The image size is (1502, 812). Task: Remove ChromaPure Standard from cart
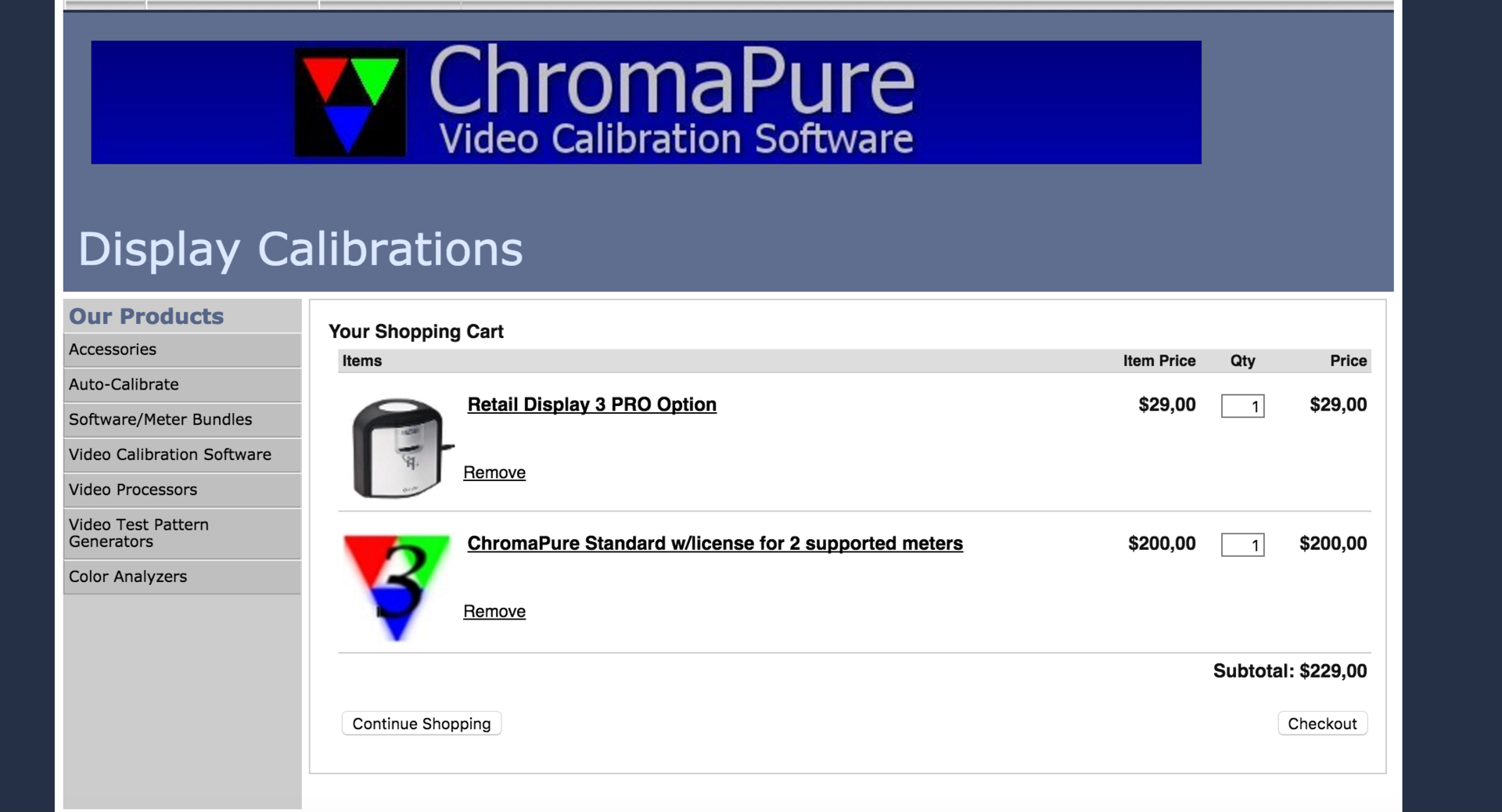tap(494, 612)
